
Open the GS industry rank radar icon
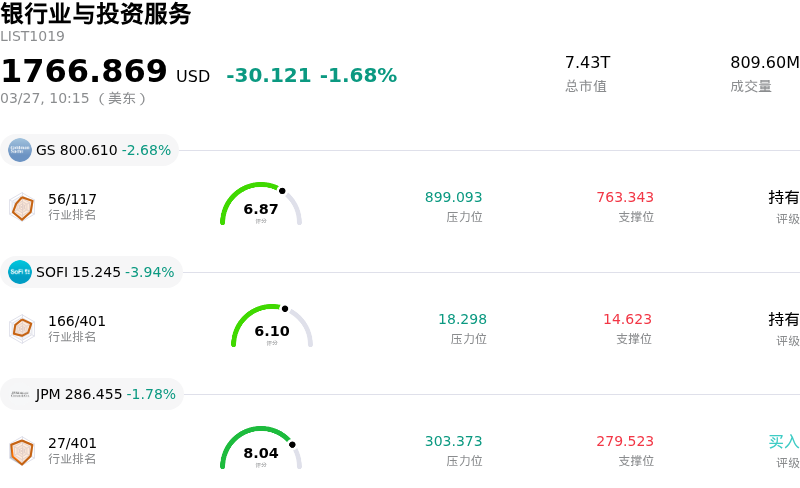[x=22, y=207]
